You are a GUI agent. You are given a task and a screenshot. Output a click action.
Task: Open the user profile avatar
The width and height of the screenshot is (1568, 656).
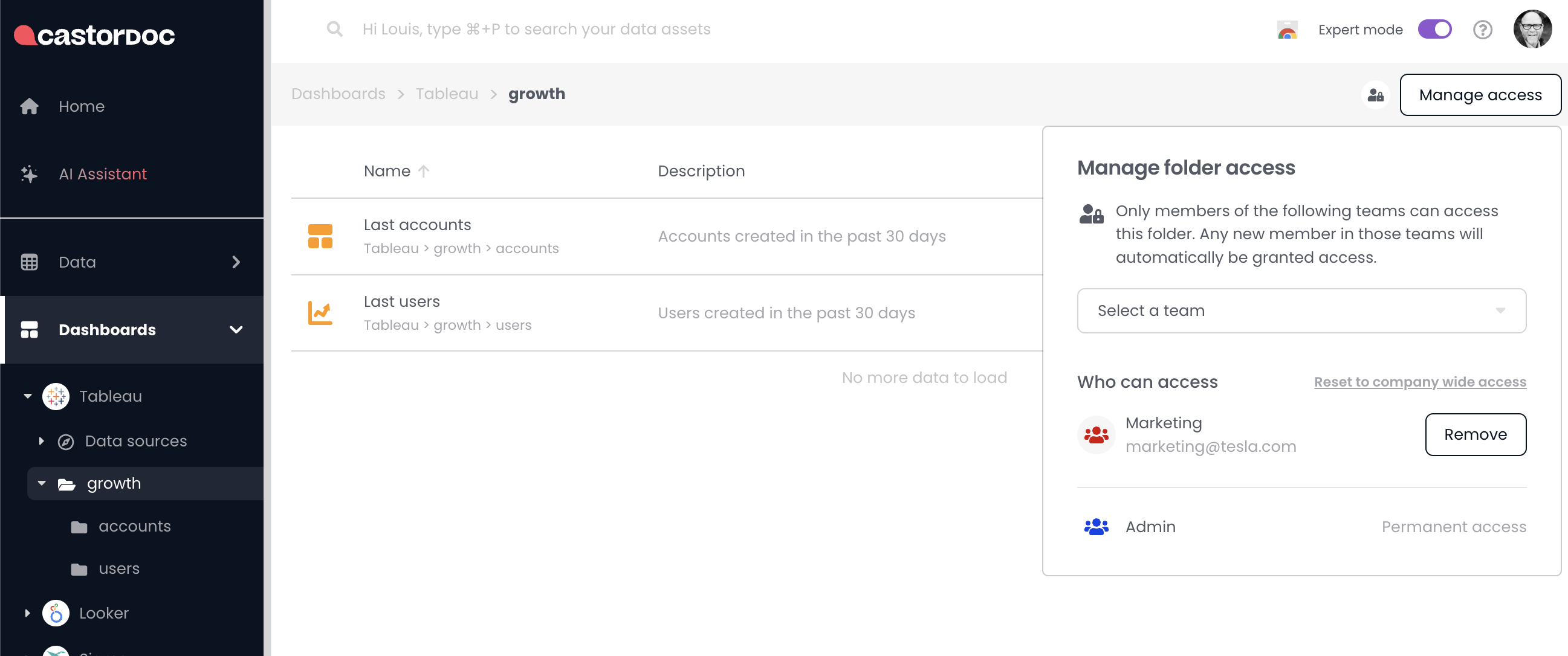1532,29
